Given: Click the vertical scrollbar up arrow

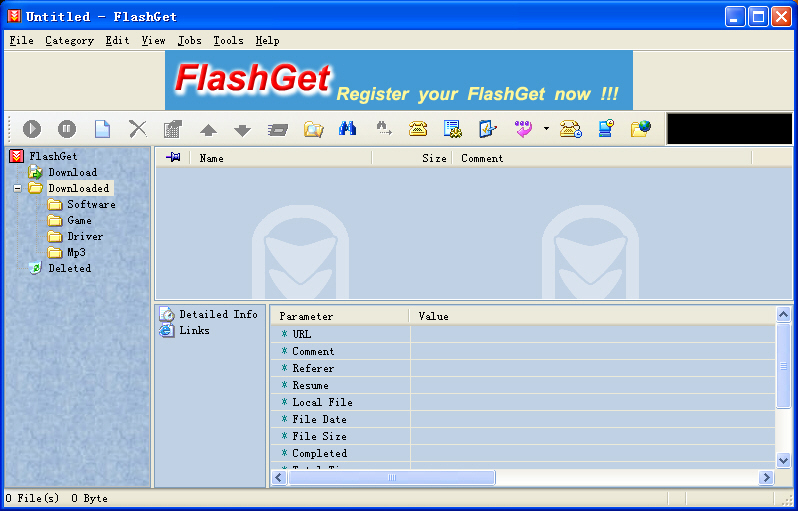Looking at the screenshot, I should pyautogui.click(x=783, y=314).
